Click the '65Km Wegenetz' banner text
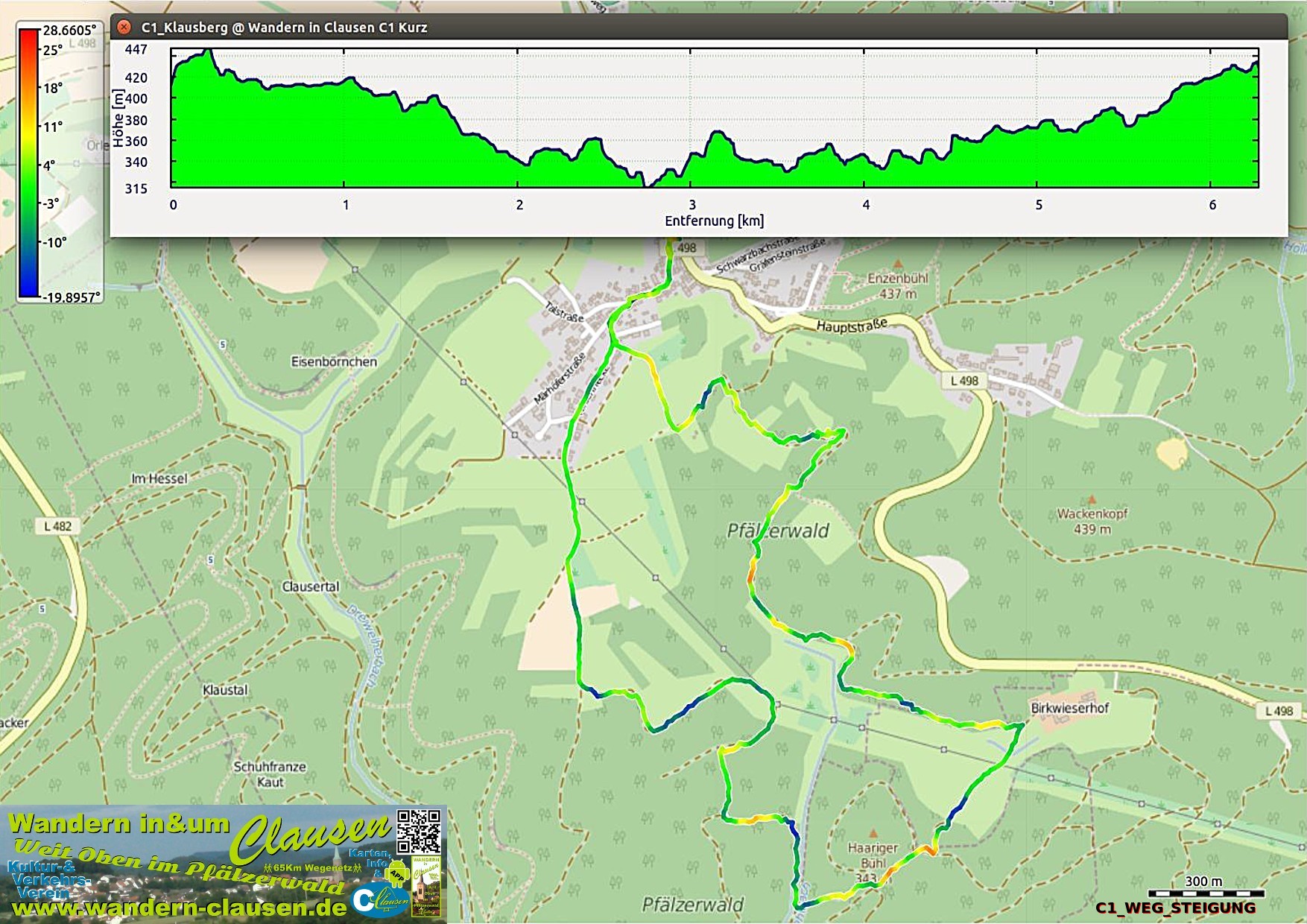Image resolution: width=1307 pixels, height=924 pixels. (x=311, y=867)
